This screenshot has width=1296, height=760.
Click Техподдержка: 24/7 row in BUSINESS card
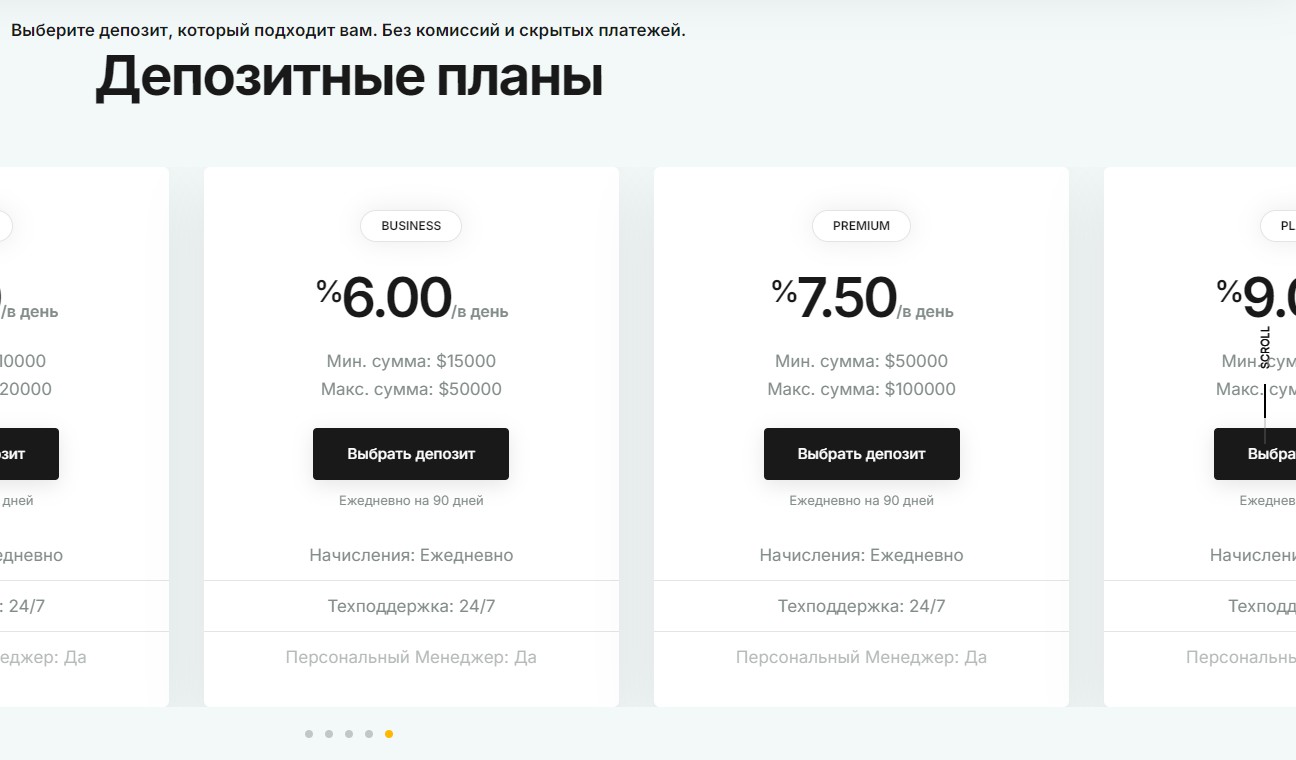(411, 606)
